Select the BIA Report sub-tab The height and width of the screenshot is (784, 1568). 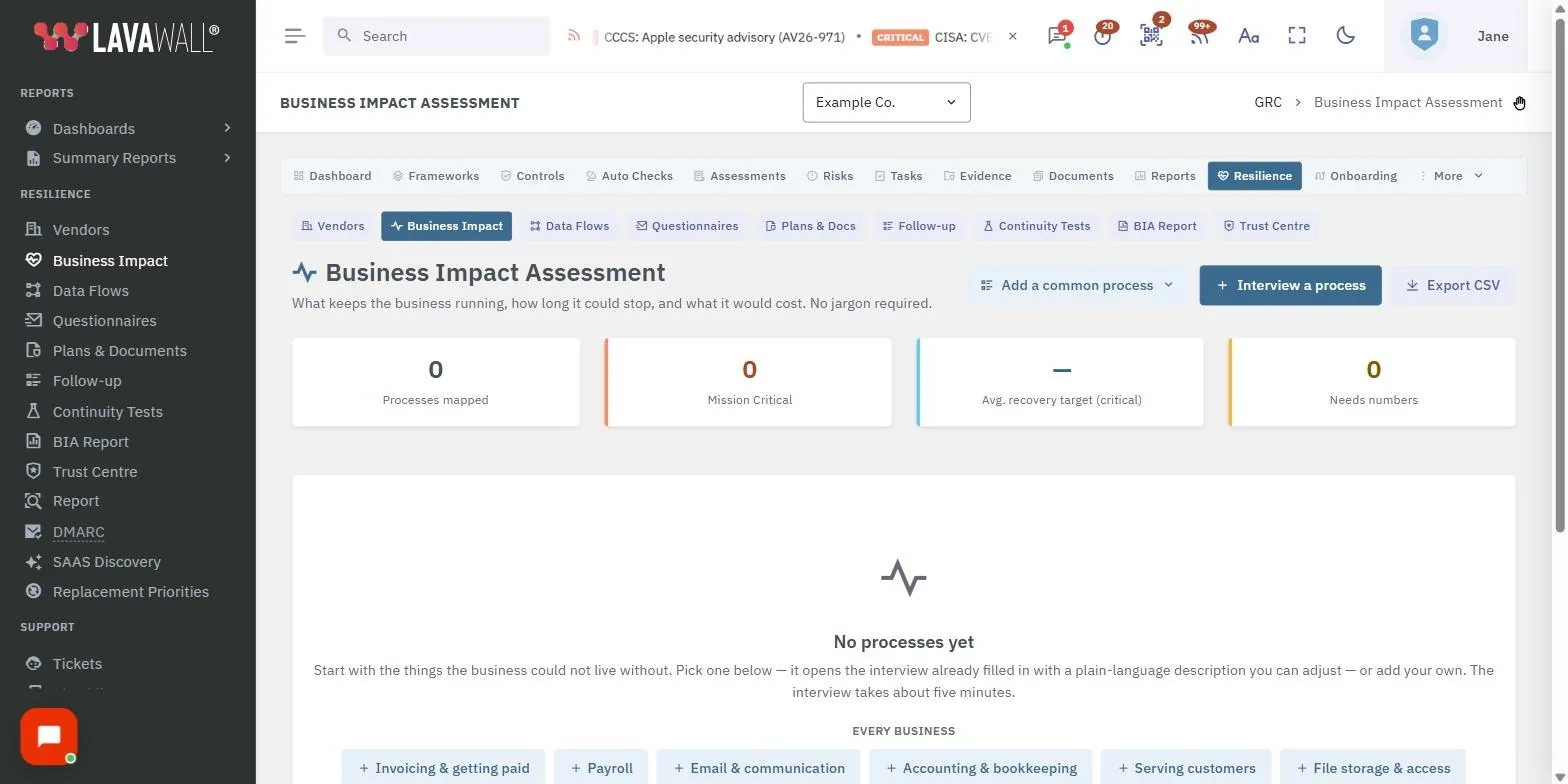pos(1157,226)
